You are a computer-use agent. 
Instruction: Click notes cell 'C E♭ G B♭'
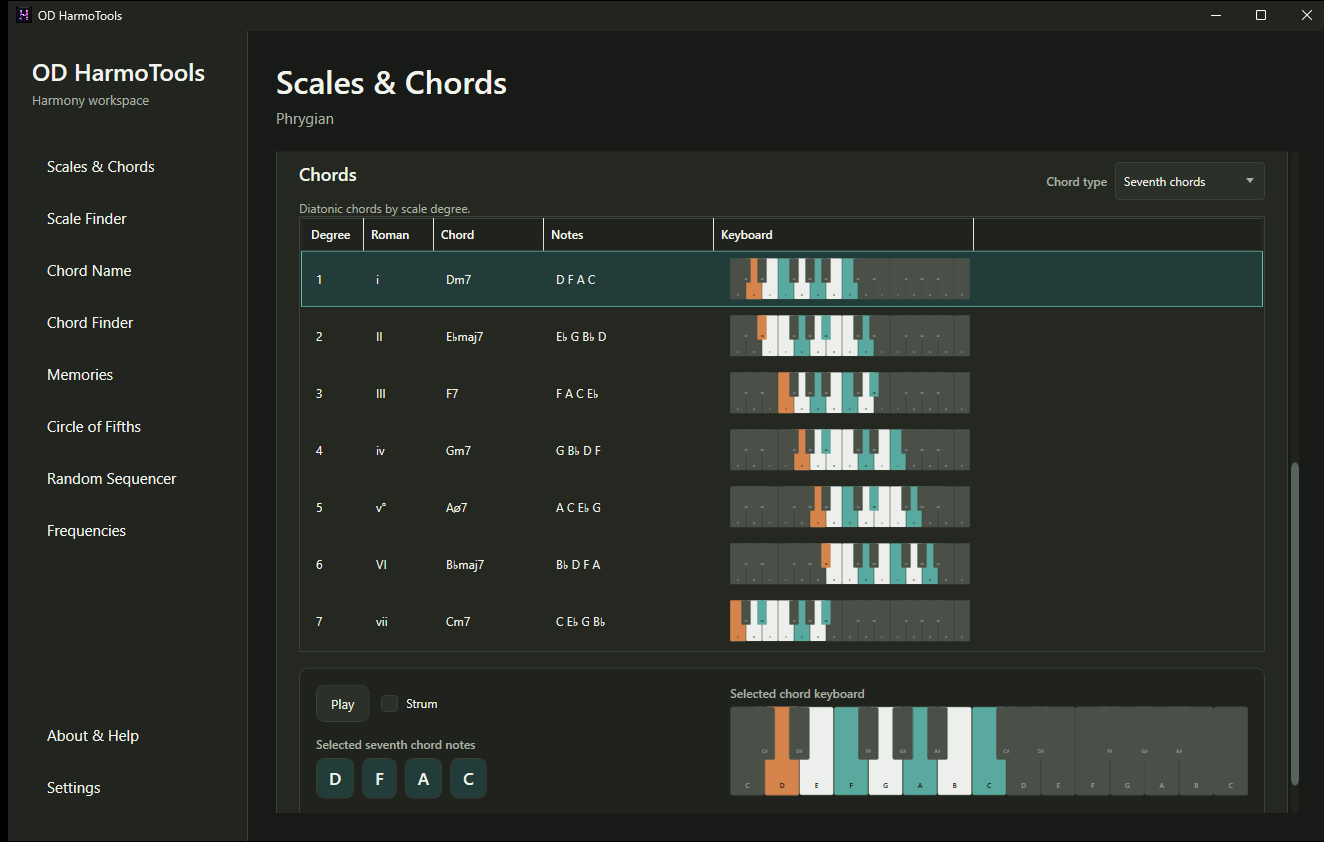tap(580, 622)
